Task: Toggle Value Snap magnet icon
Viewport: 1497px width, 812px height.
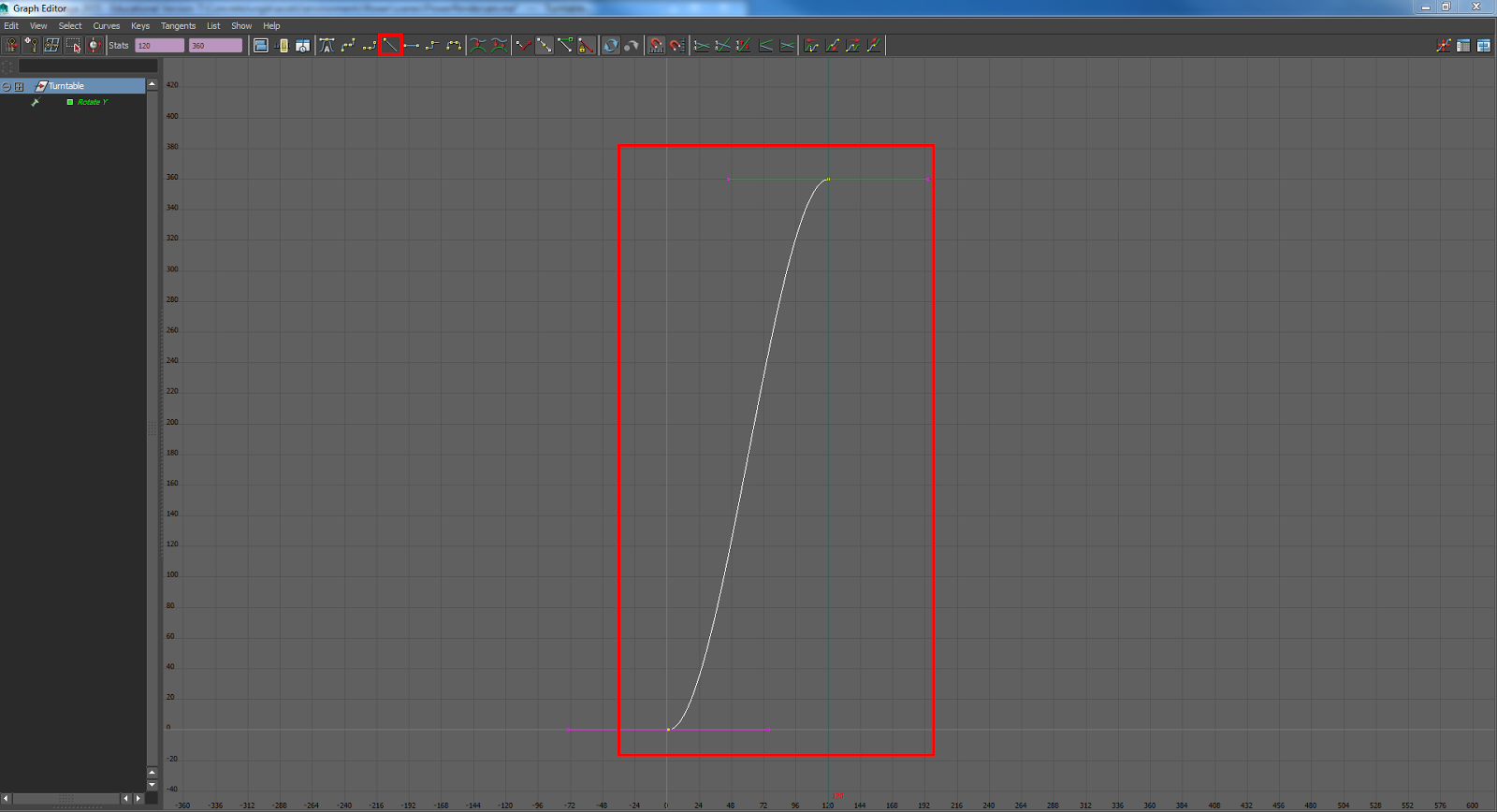Action: coord(676,45)
